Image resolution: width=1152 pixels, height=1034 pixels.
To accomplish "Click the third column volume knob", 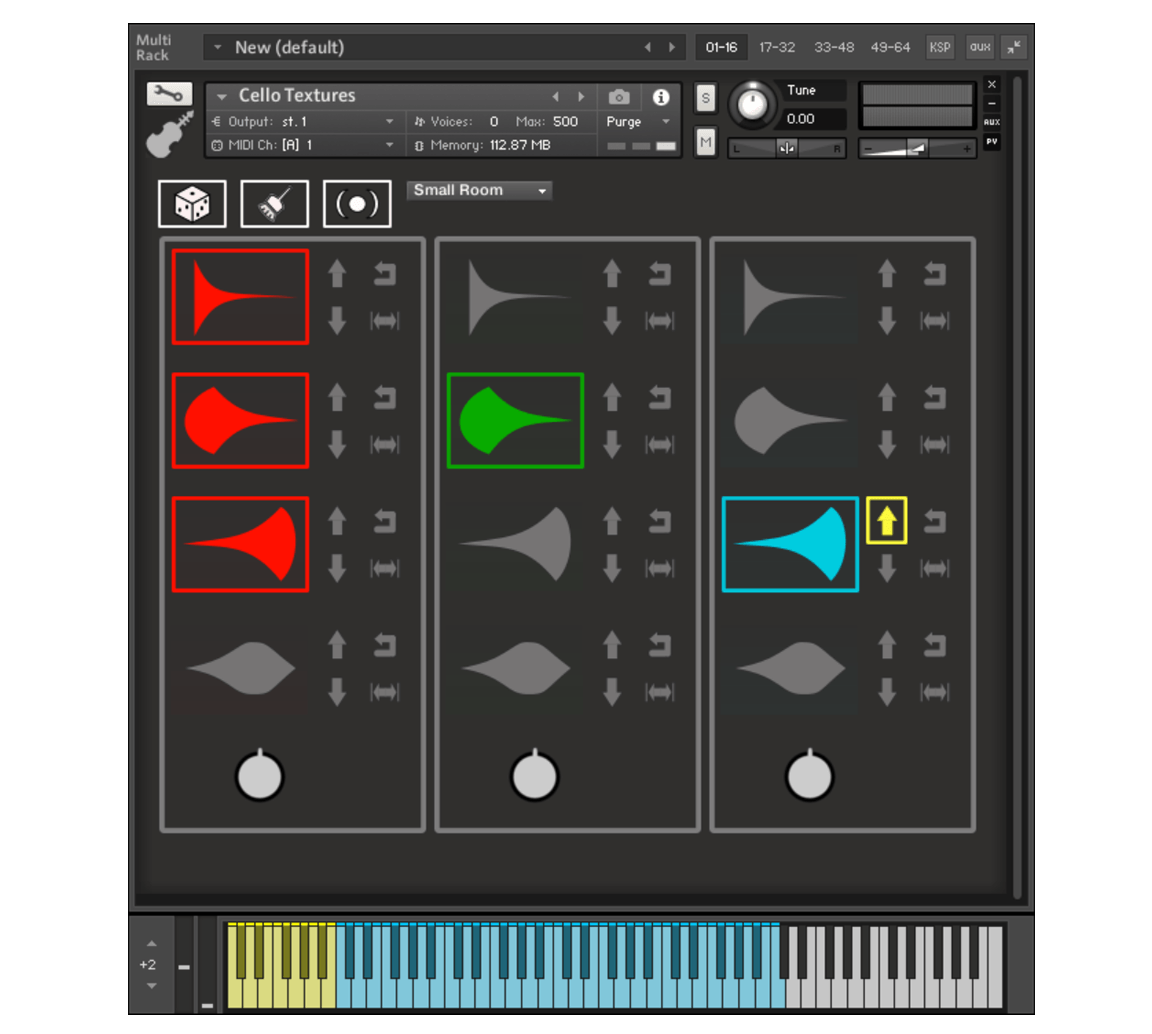I will [x=809, y=775].
